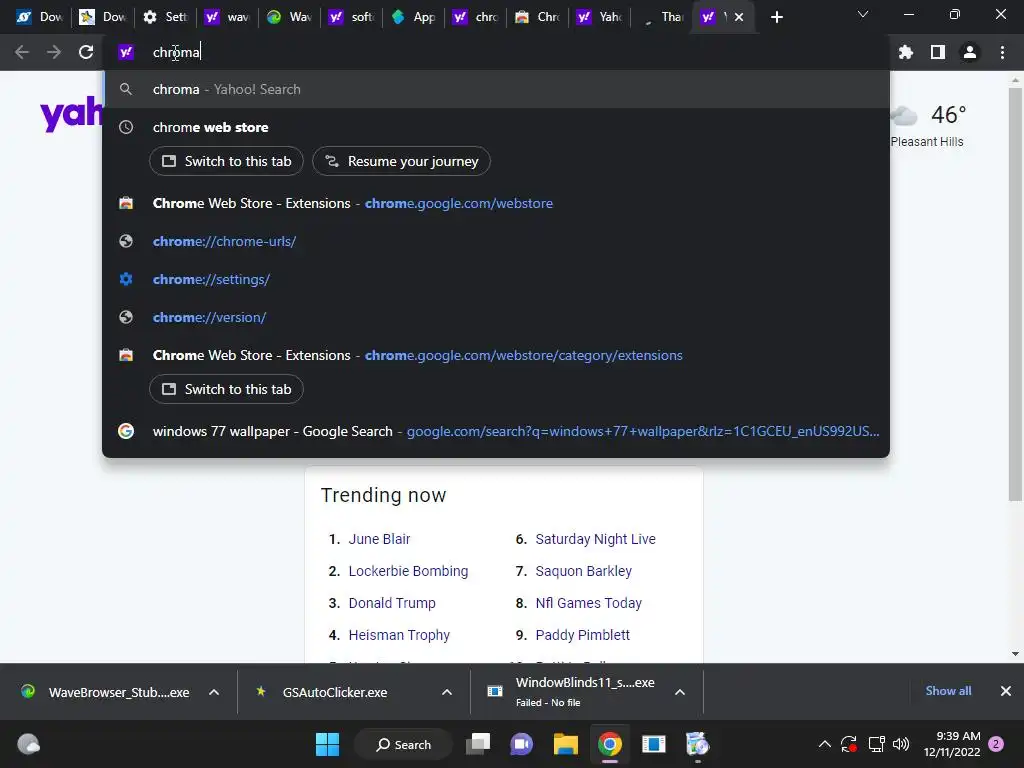
Task: Open the notification badge showing 2
Action: point(997,744)
